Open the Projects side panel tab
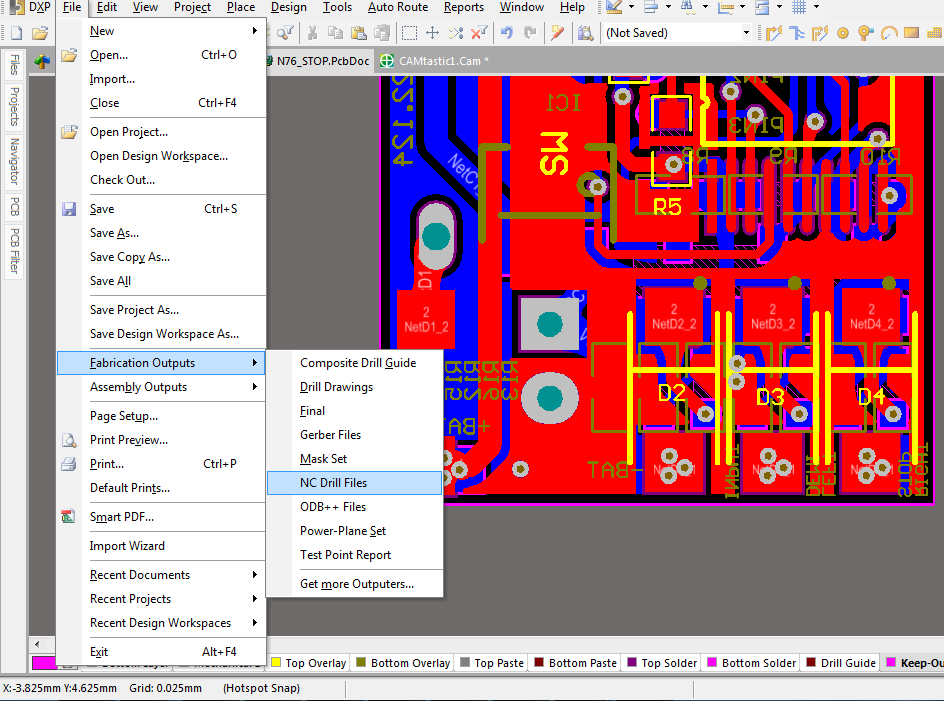The width and height of the screenshot is (944, 701). (14, 106)
